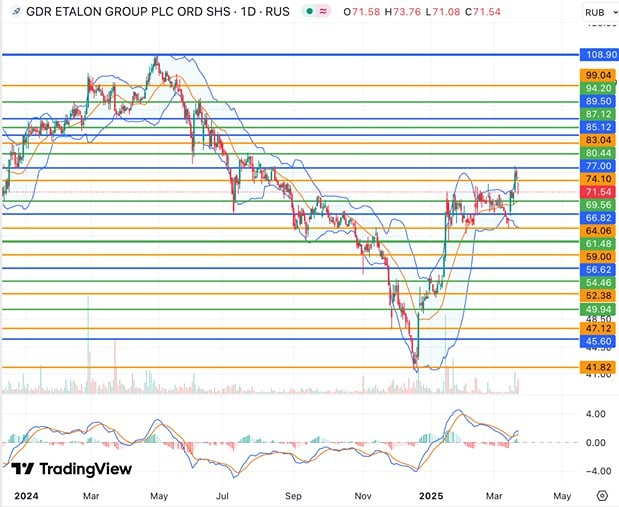The width and height of the screenshot is (619, 507).
Task: Click the TradingView logo
Action: tap(71, 469)
